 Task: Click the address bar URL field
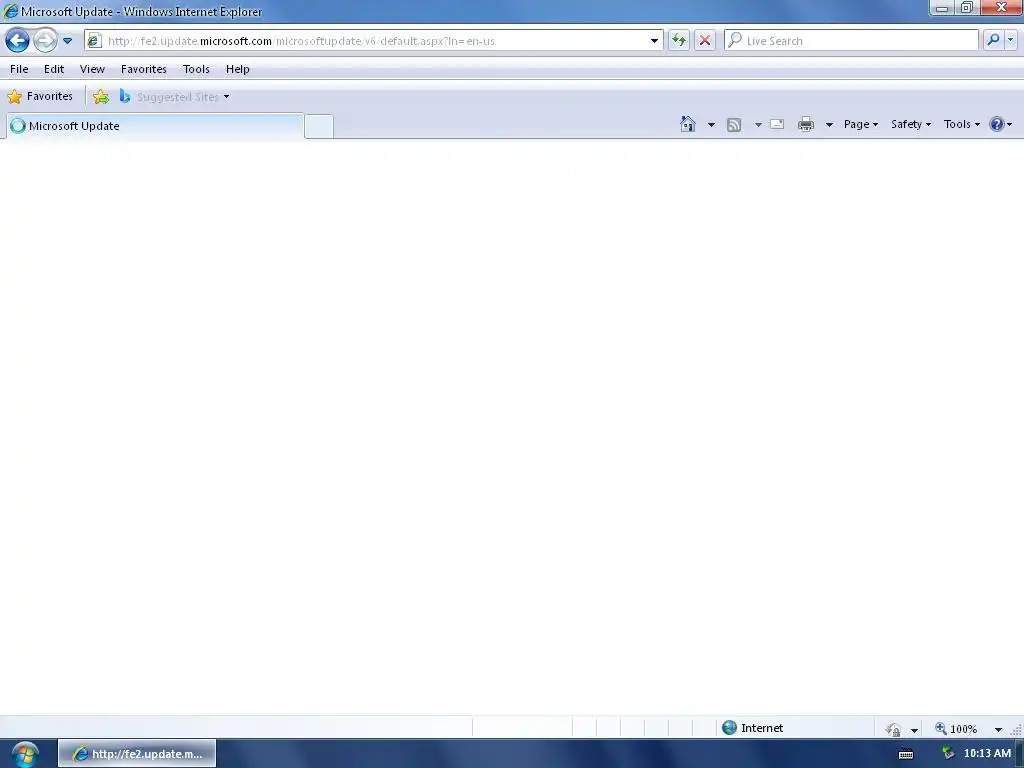pos(373,40)
